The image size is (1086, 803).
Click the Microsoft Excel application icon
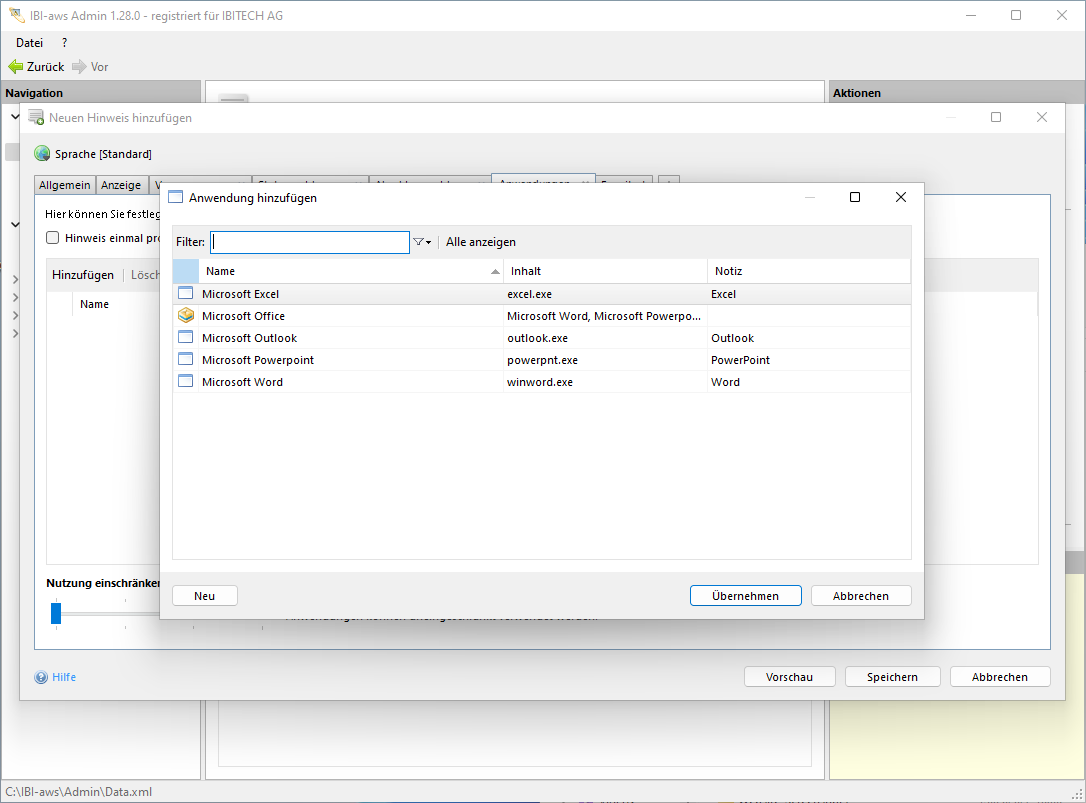point(185,294)
